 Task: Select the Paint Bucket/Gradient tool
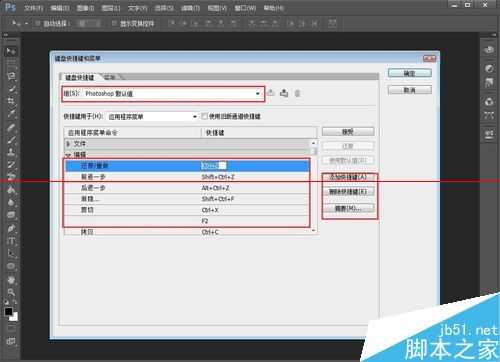11,190
